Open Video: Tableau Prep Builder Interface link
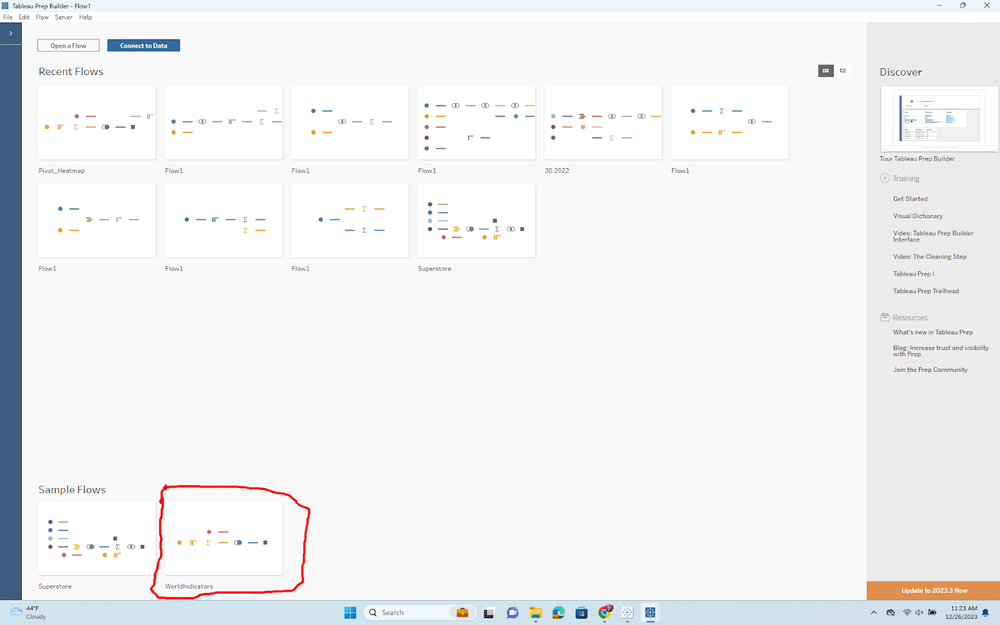This screenshot has width=1000, height=625. click(933, 237)
